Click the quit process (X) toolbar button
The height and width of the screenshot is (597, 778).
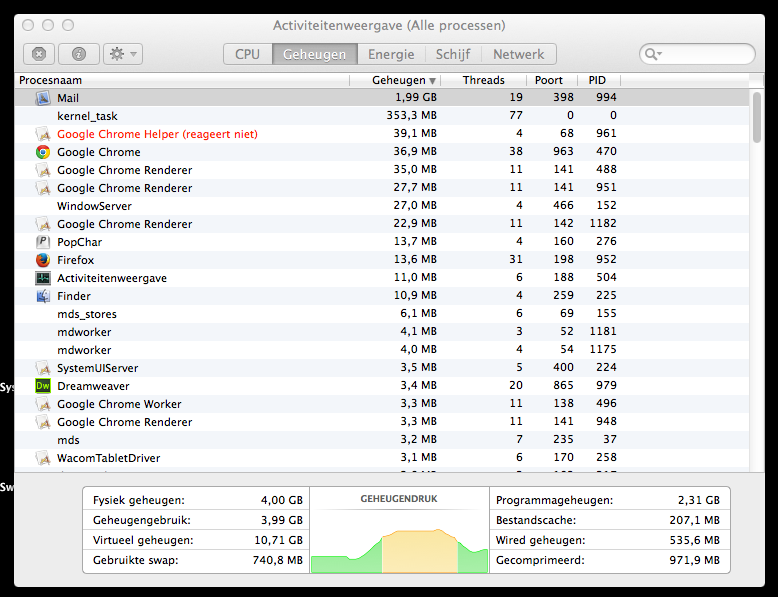[39, 54]
